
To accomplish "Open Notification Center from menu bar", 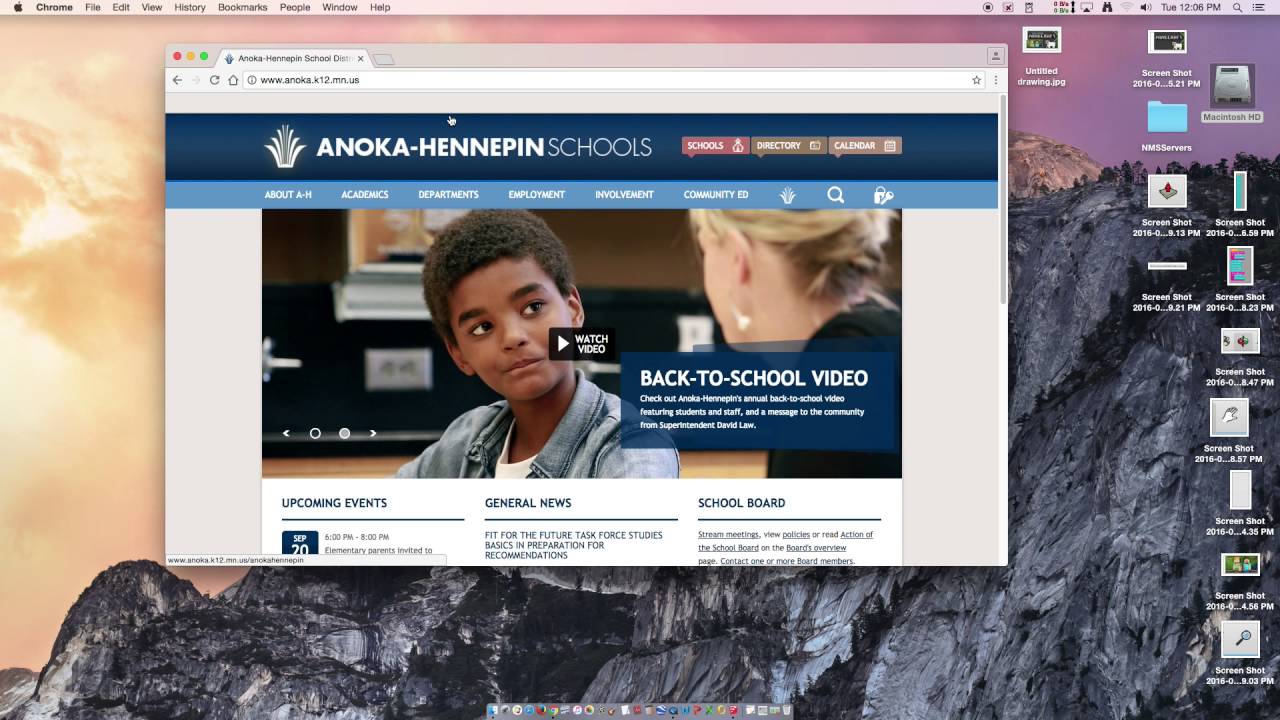I will (x=1258, y=7).
